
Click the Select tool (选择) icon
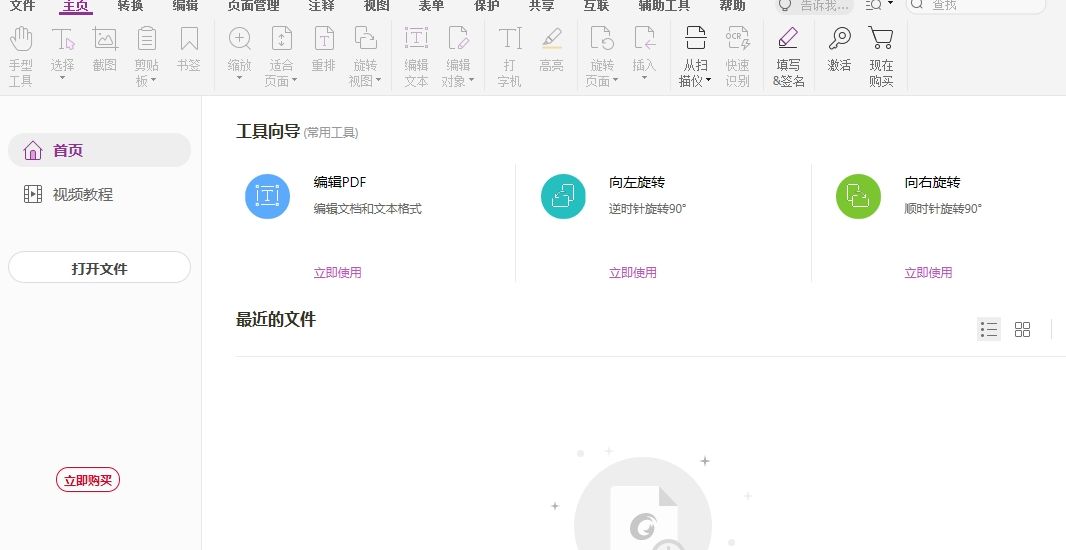point(63,39)
